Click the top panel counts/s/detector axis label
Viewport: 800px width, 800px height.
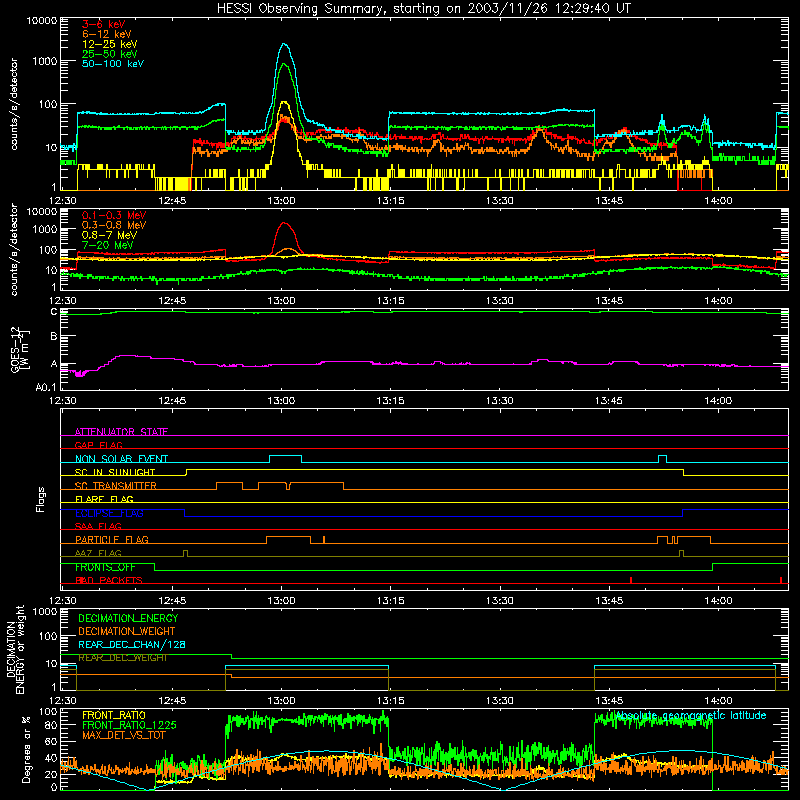[14, 104]
